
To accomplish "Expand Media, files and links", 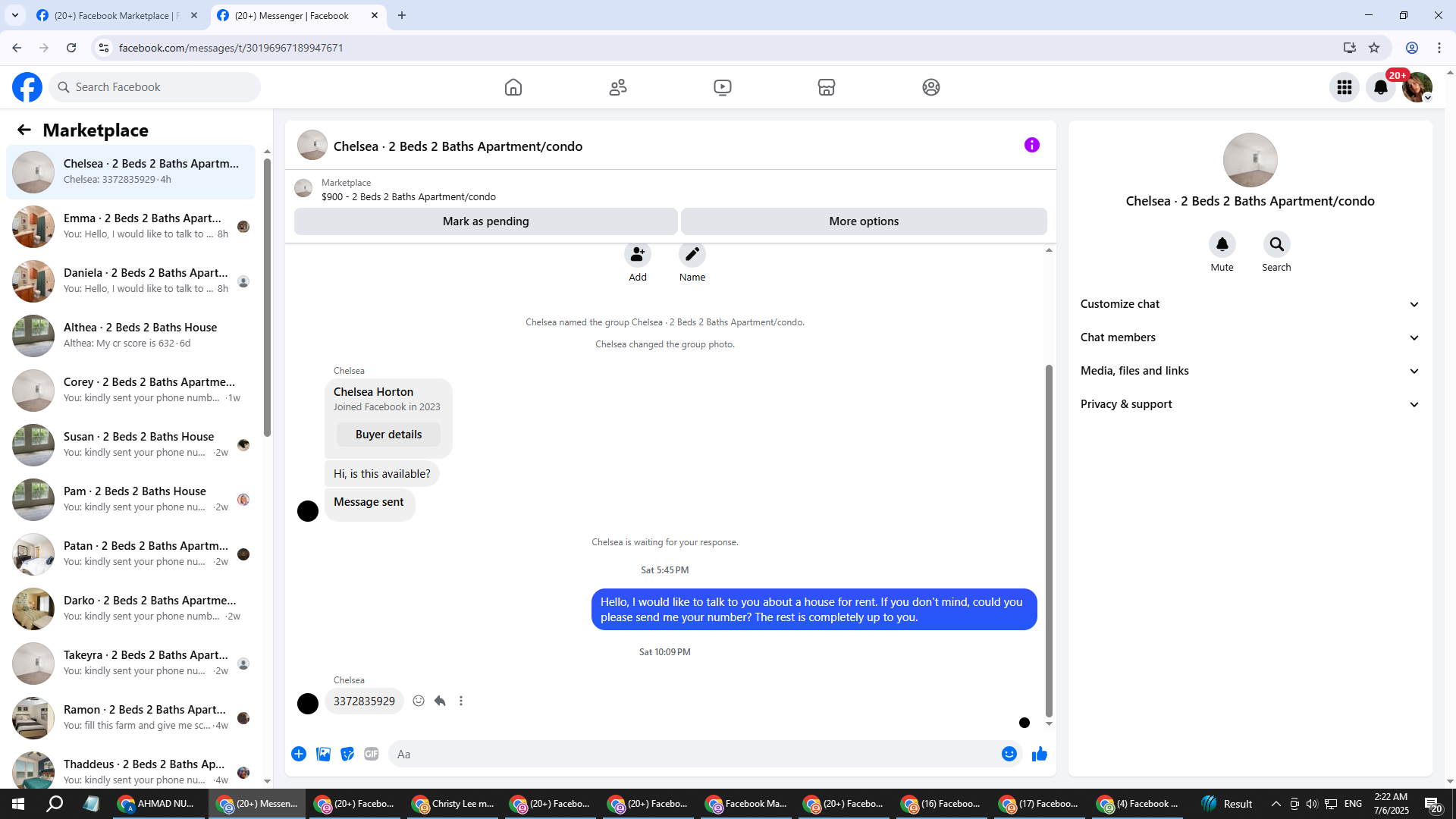I will [x=1249, y=371].
